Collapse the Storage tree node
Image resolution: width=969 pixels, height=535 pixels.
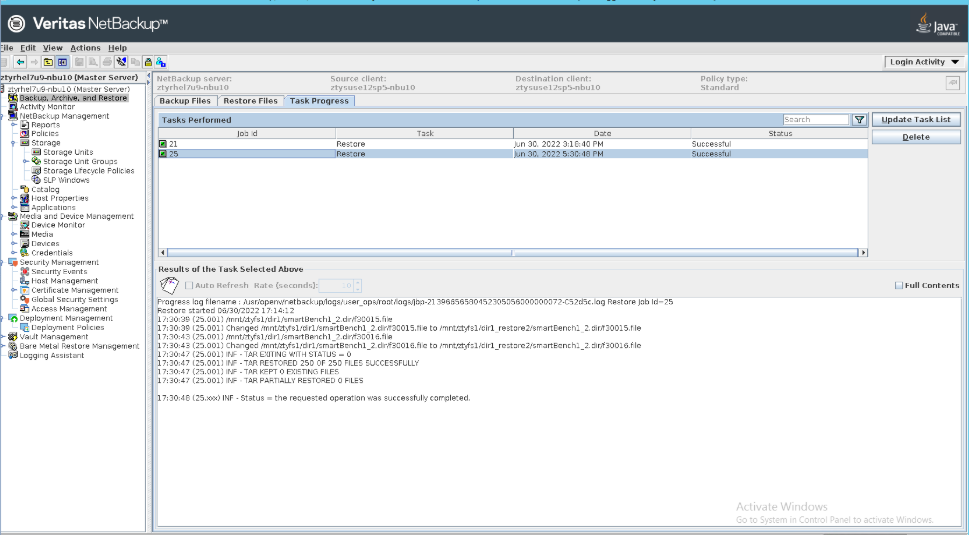point(14,143)
